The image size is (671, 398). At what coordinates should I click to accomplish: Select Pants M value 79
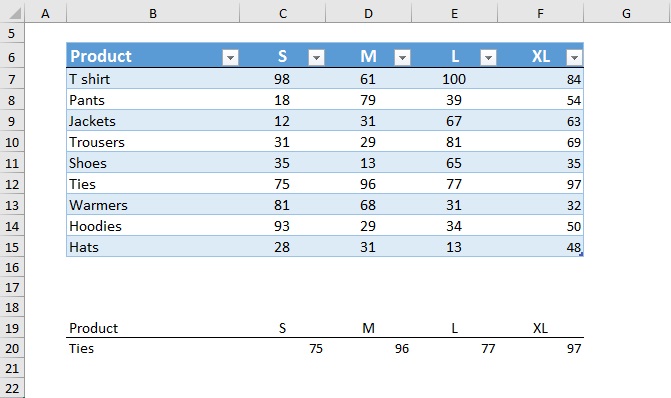368,100
